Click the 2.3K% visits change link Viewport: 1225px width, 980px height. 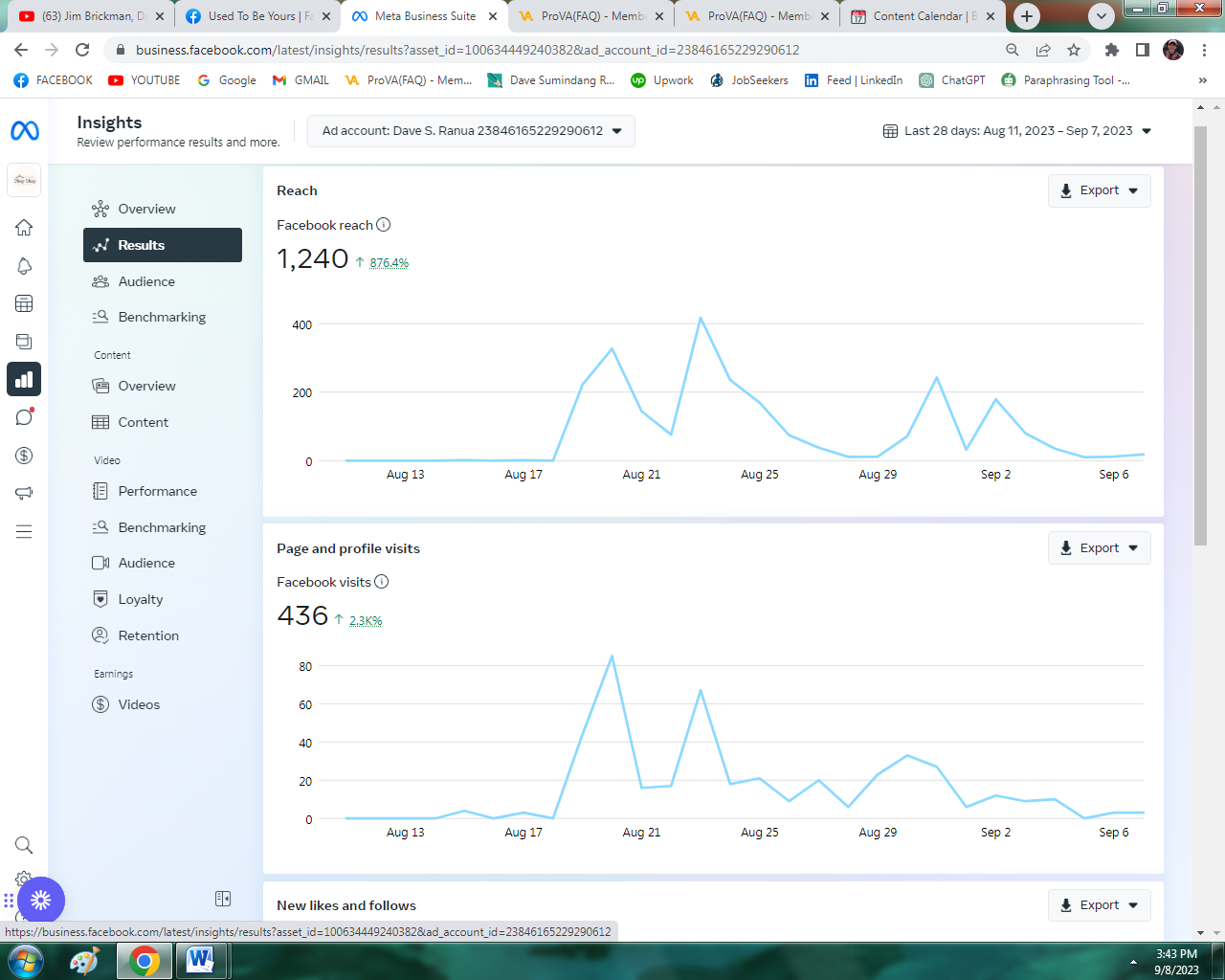pyautogui.click(x=366, y=621)
